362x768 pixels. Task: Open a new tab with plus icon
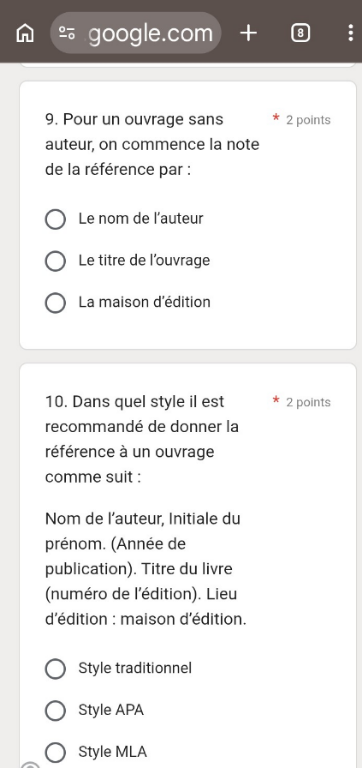(x=249, y=33)
